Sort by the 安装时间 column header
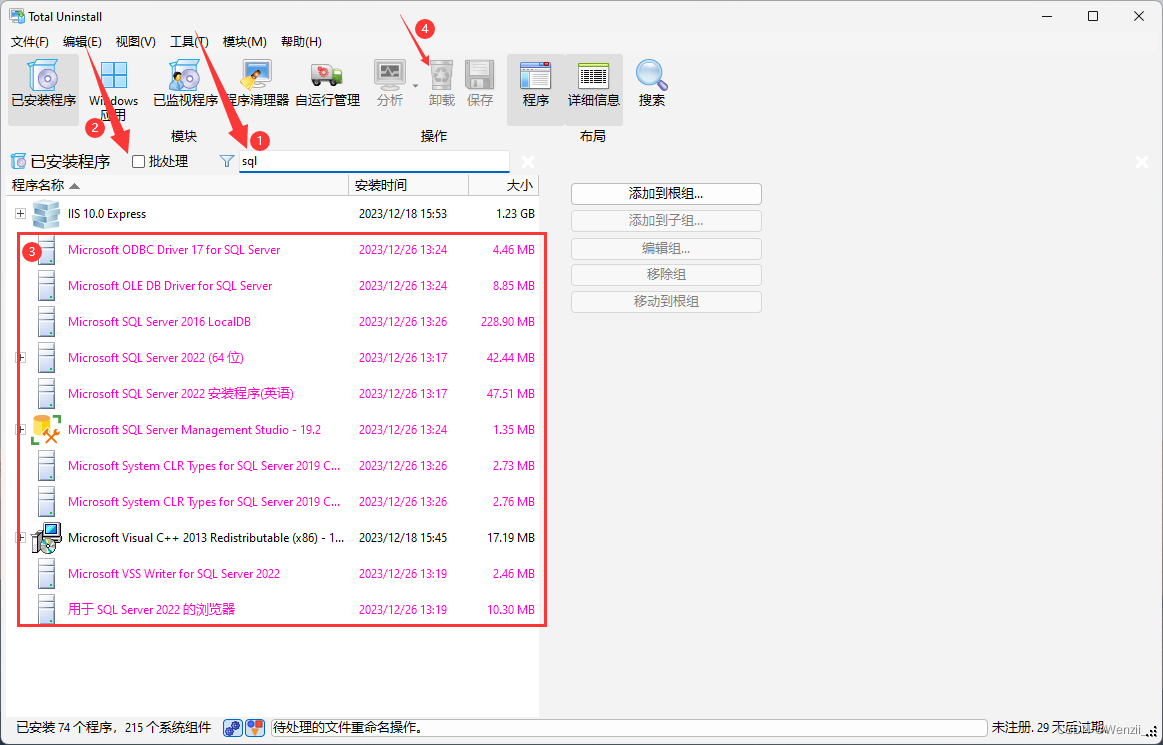This screenshot has width=1163, height=745. 409,186
